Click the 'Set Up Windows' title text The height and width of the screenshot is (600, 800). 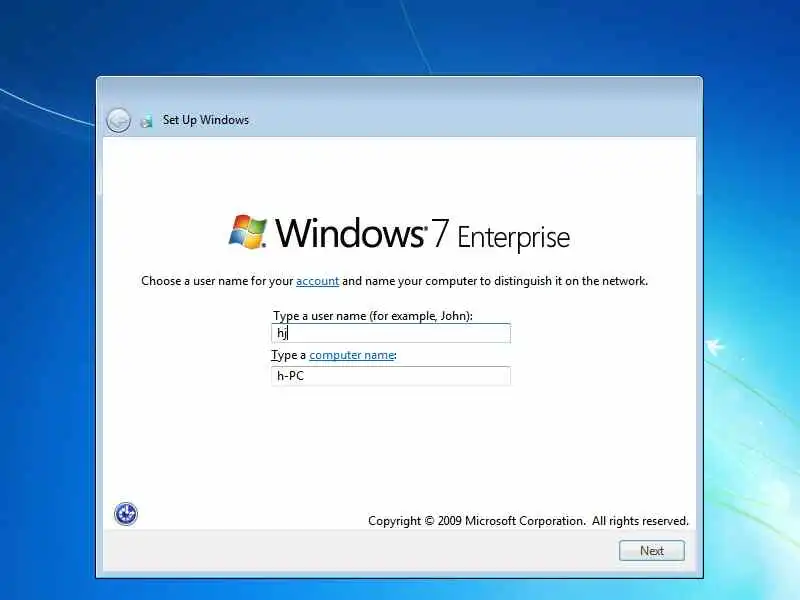tap(206, 120)
